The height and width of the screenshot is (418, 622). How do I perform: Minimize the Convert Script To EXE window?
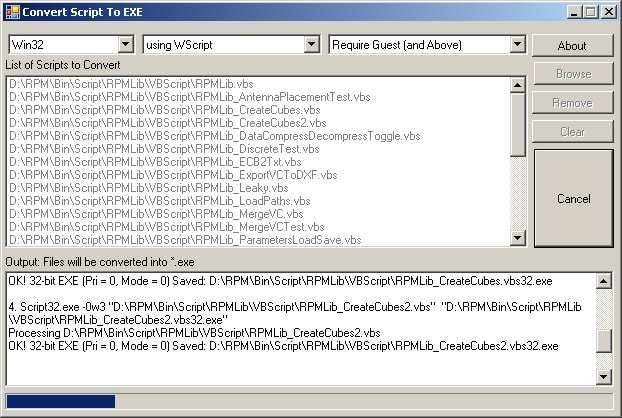tap(574, 12)
